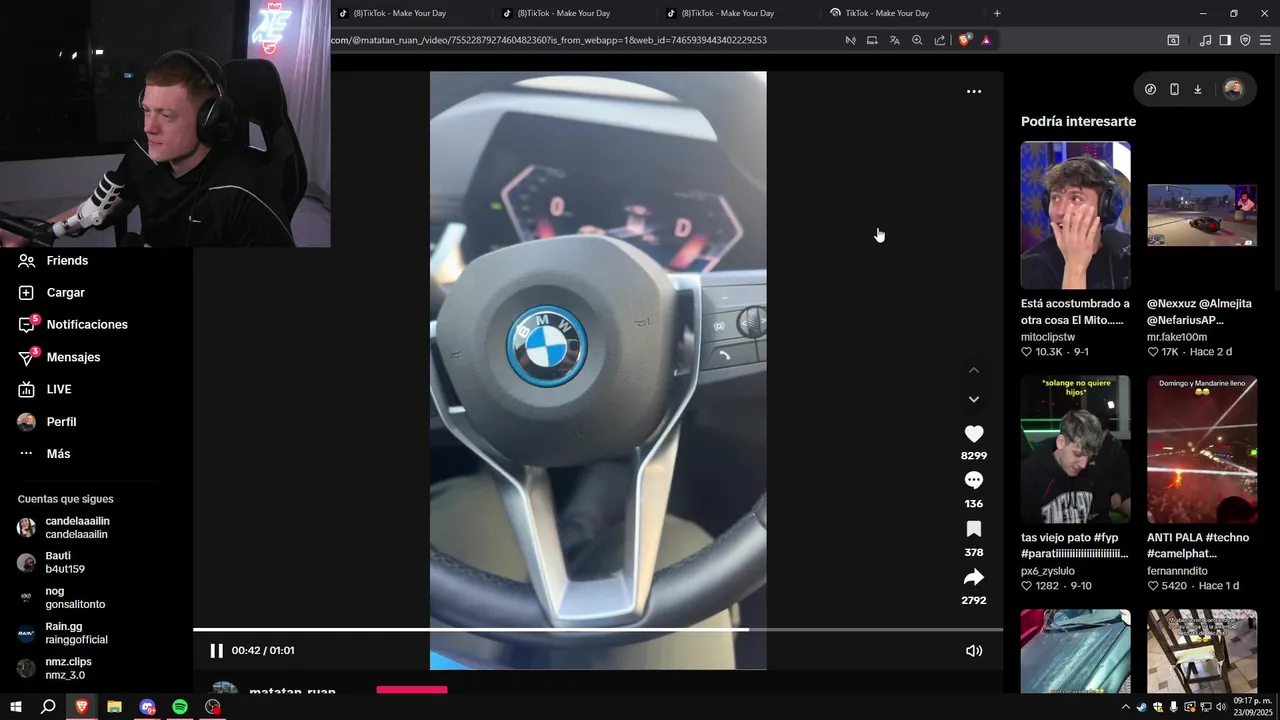Open the media playlist music note icon
The height and width of the screenshot is (720, 1280).
pyautogui.click(x=1205, y=40)
